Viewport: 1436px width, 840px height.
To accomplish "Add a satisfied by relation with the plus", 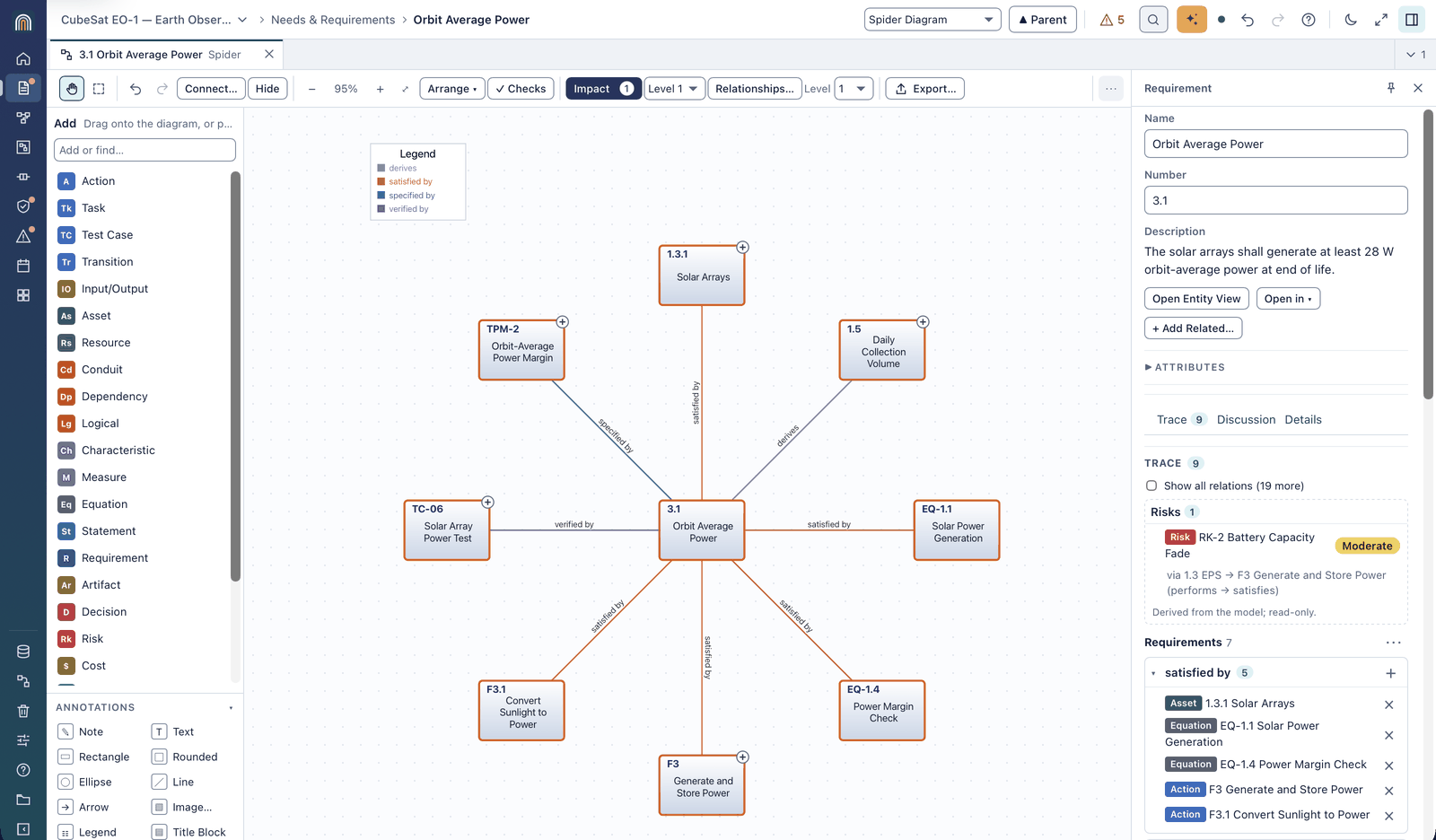I will [1390, 673].
